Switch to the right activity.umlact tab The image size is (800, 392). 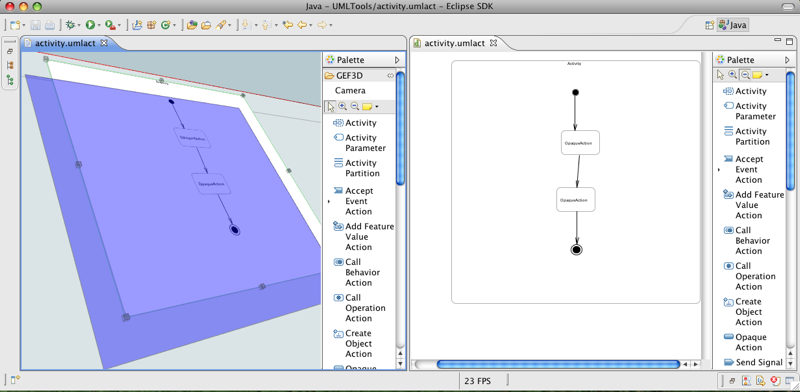pos(454,43)
